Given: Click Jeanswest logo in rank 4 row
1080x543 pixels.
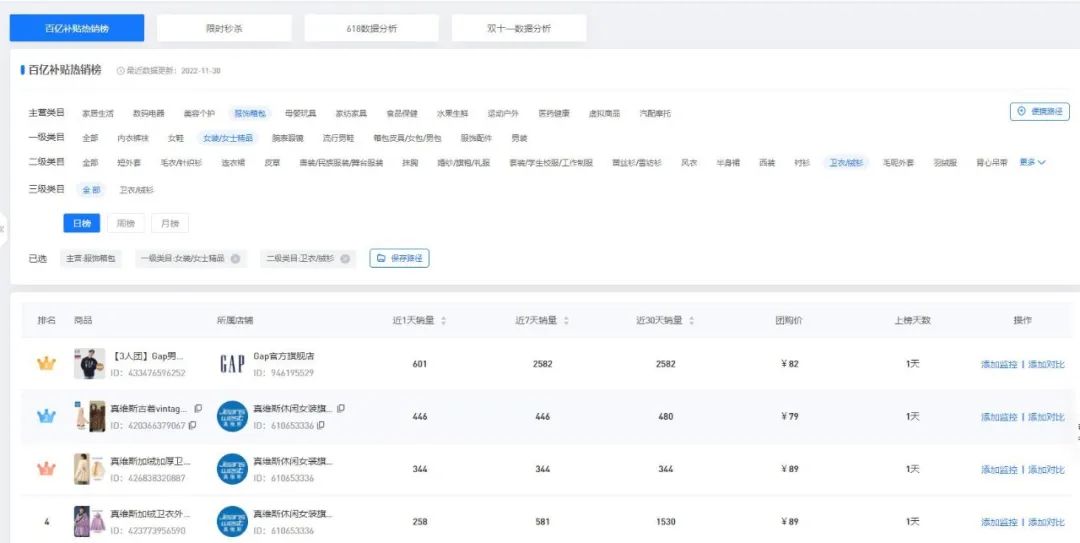Looking at the screenshot, I should 232,522.
